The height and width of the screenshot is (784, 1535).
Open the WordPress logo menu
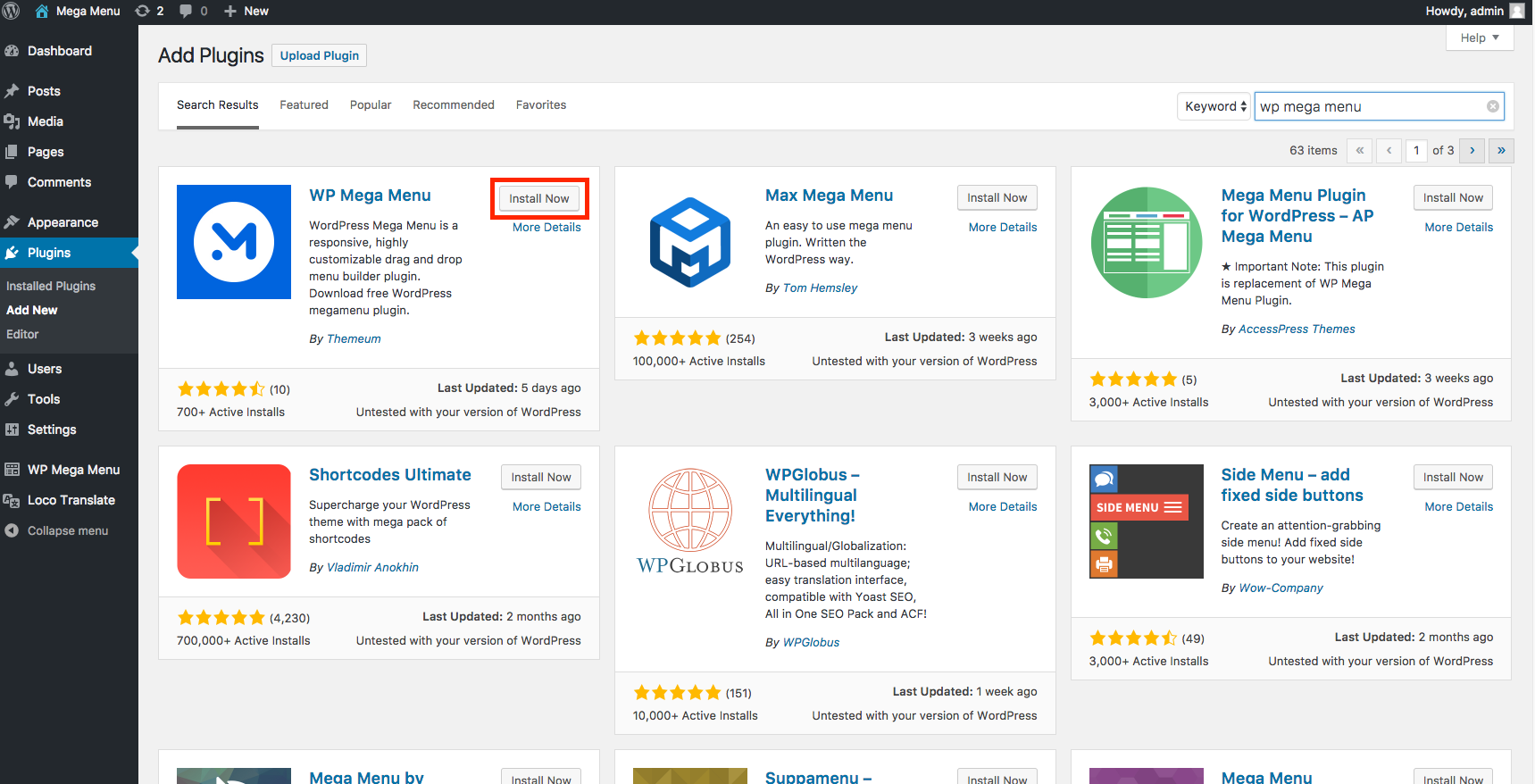click(x=12, y=11)
